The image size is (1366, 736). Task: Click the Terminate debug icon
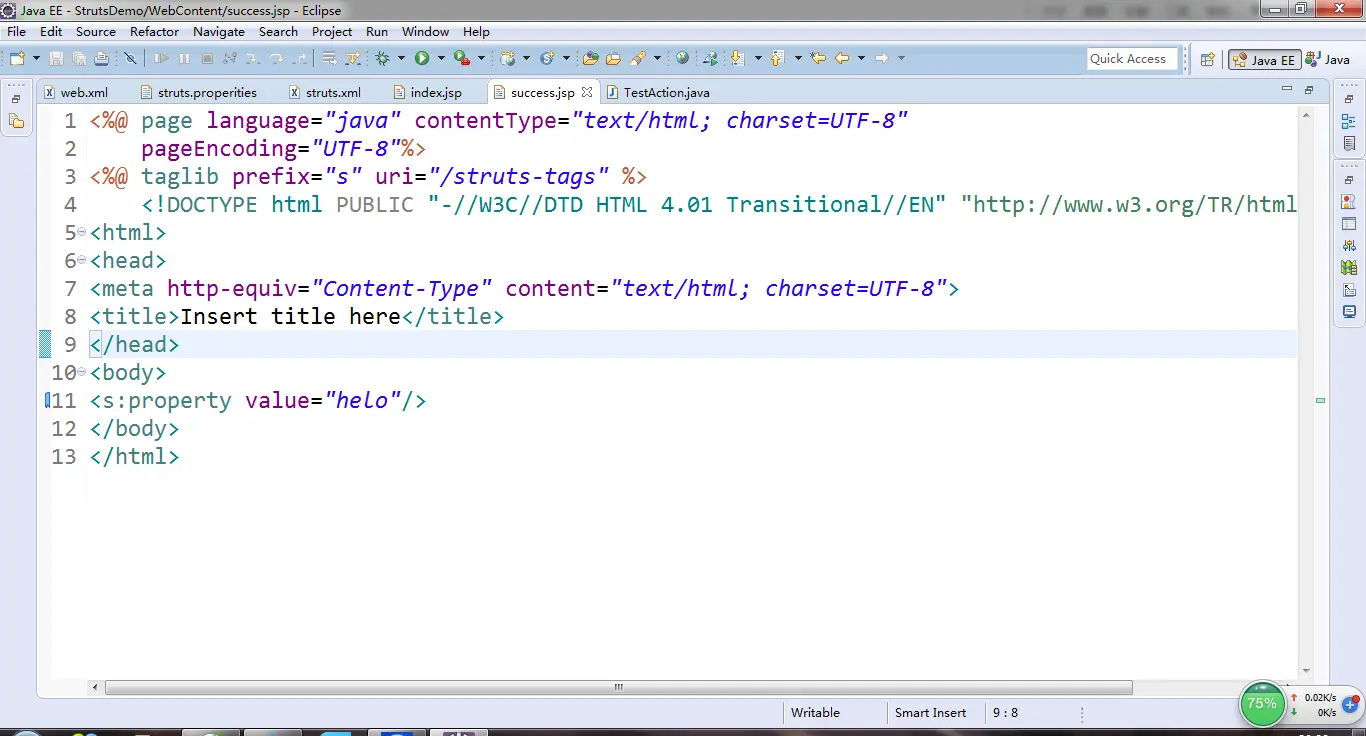tap(207, 58)
